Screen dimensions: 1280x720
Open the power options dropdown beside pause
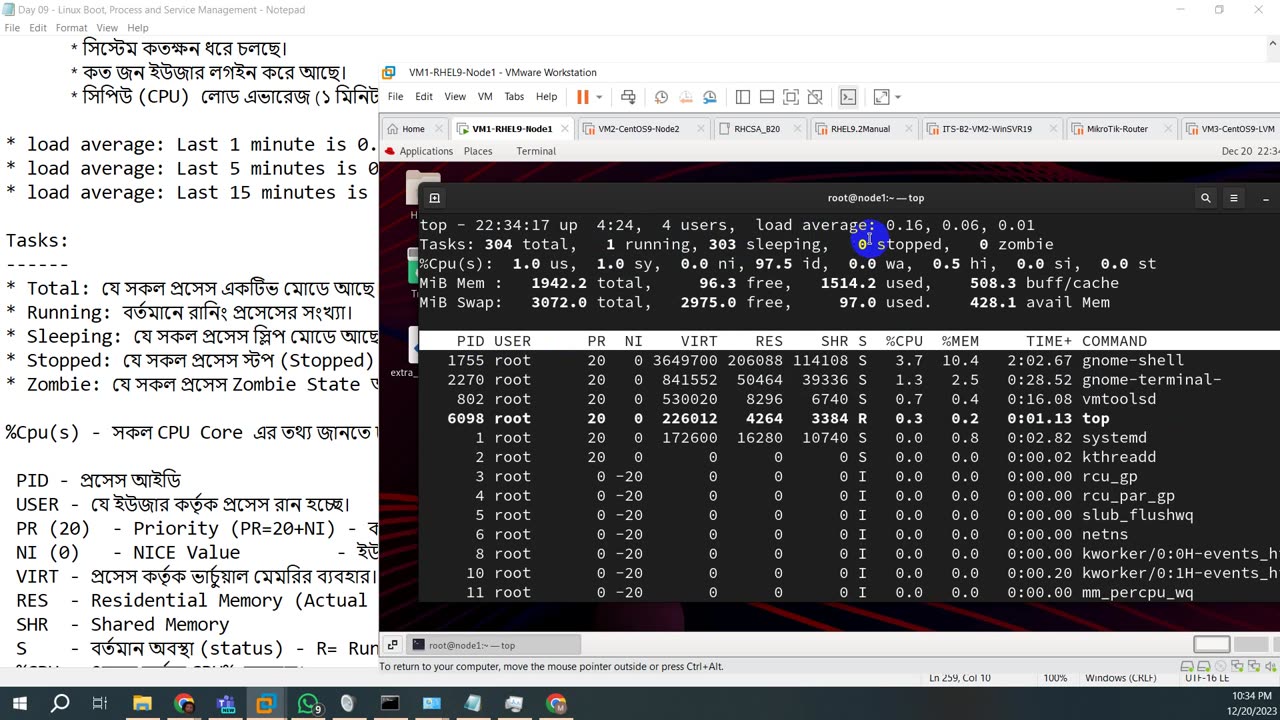(x=599, y=97)
